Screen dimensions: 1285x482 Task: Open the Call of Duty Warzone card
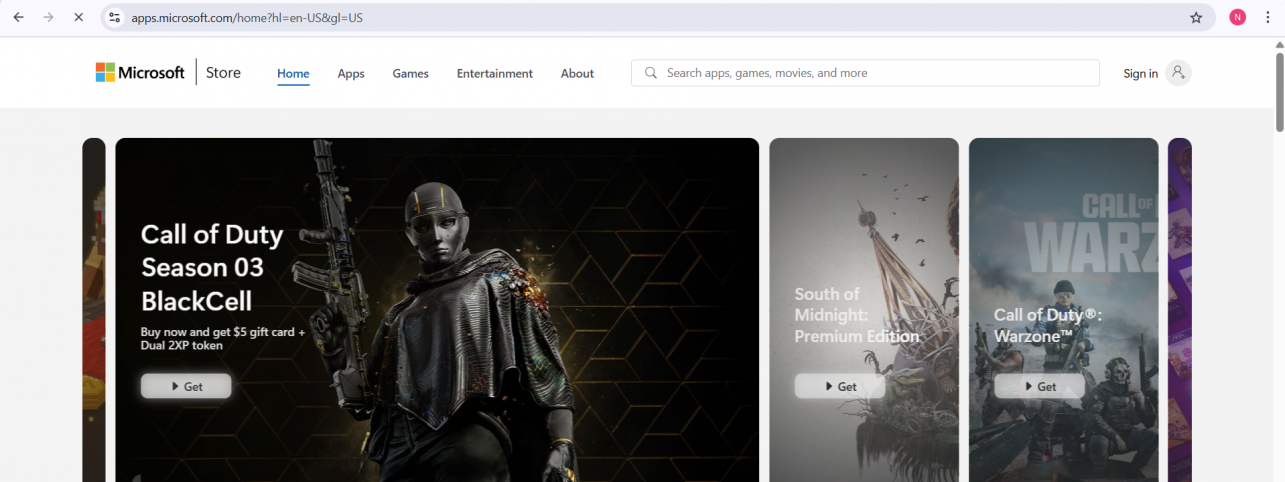1064,310
